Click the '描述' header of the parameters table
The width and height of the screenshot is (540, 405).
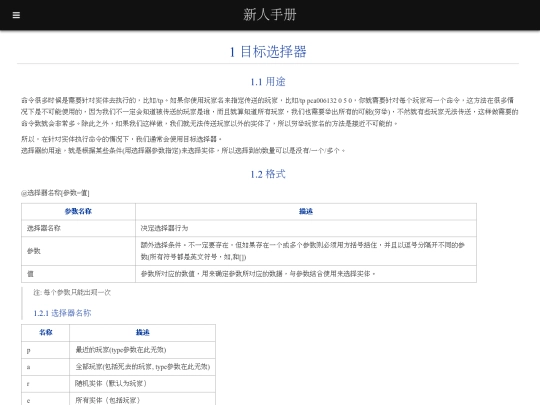tap(306, 211)
